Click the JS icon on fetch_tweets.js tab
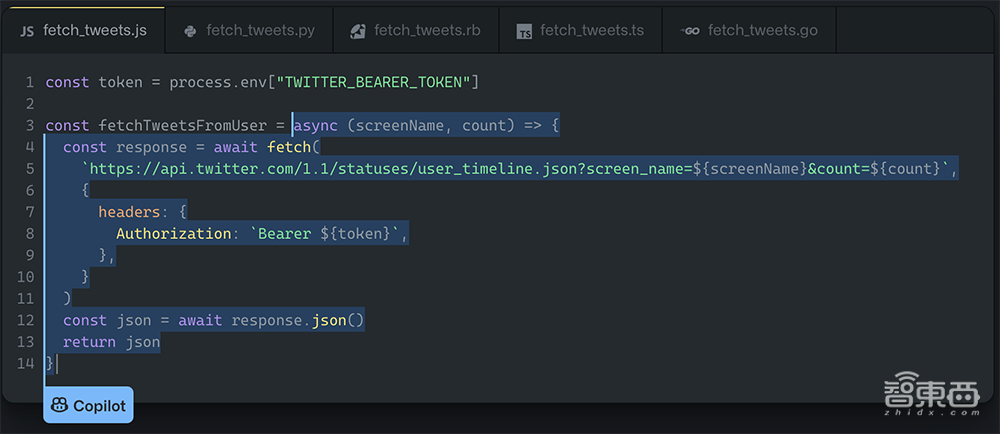1000x434 pixels. pyautogui.click(x=28, y=31)
